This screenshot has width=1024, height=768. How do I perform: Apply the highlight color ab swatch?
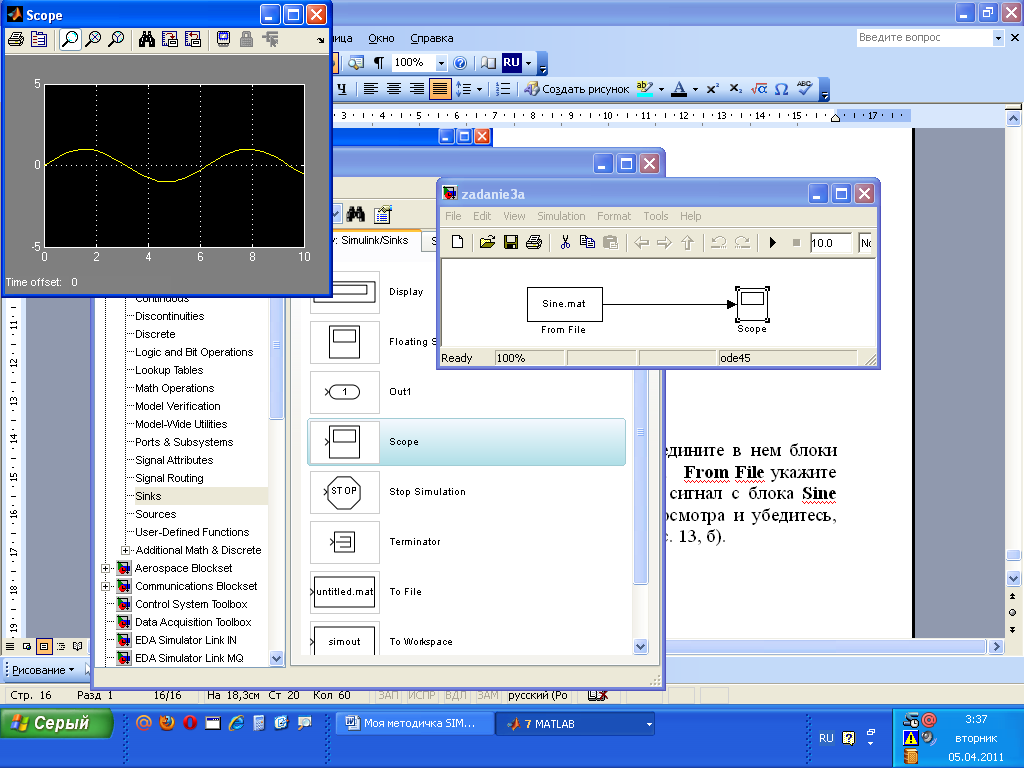pos(645,89)
